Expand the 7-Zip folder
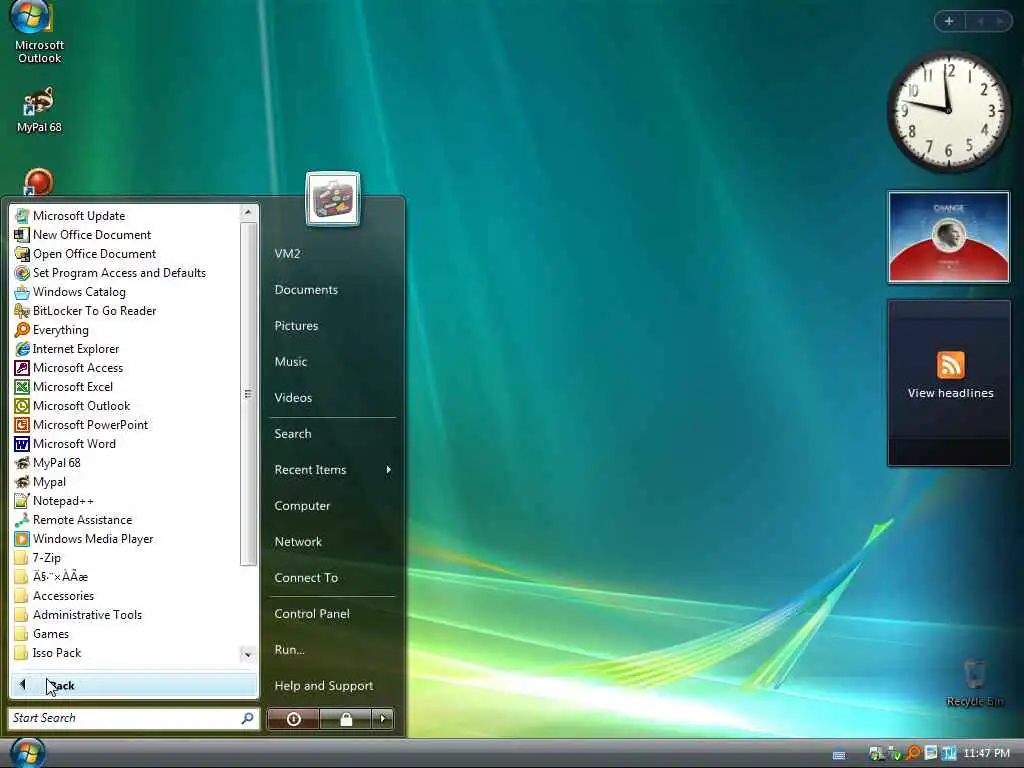 pyautogui.click(x=125, y=558)
